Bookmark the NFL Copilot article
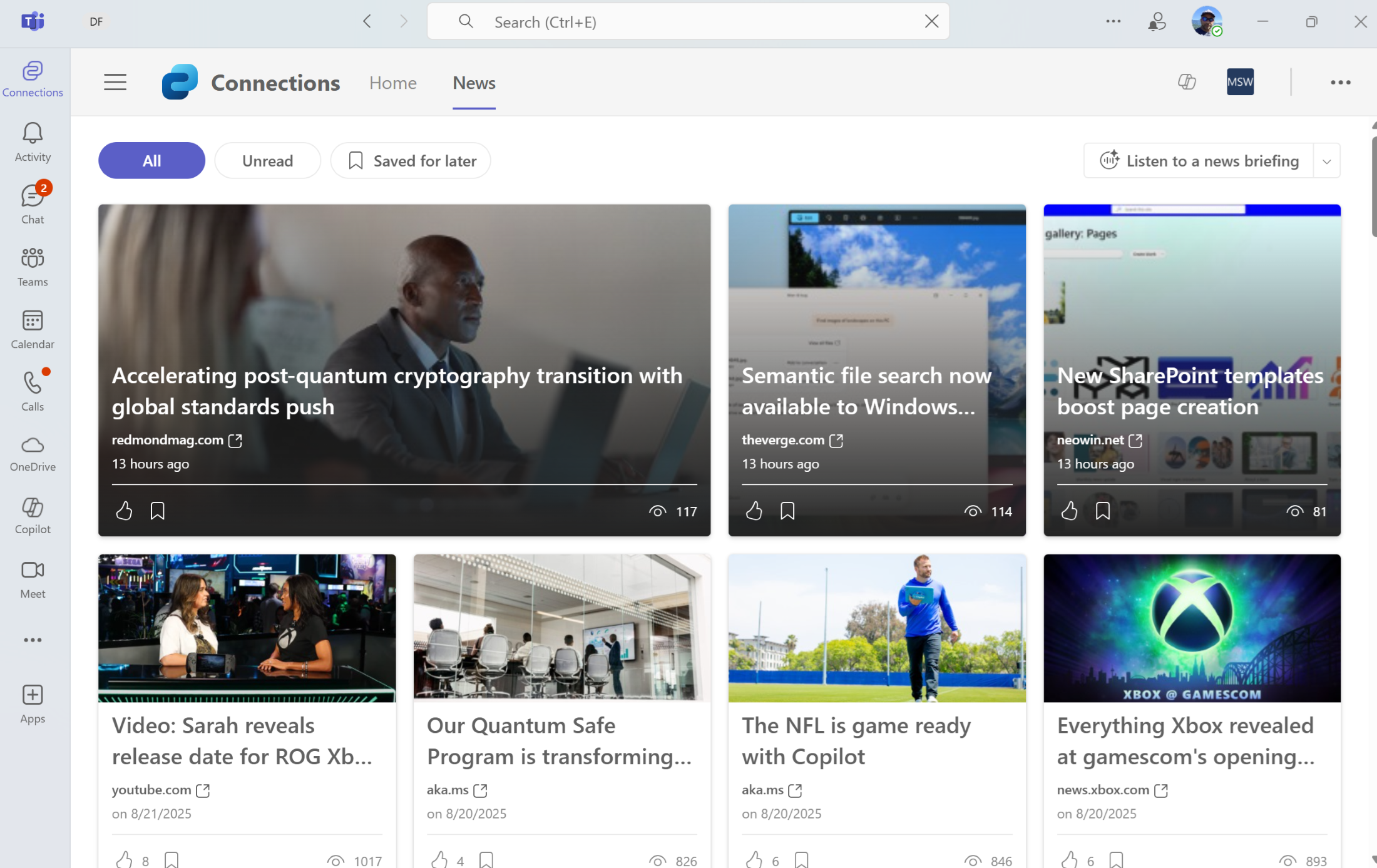This screenshot has width=1377, height=868. coord(801,860)
